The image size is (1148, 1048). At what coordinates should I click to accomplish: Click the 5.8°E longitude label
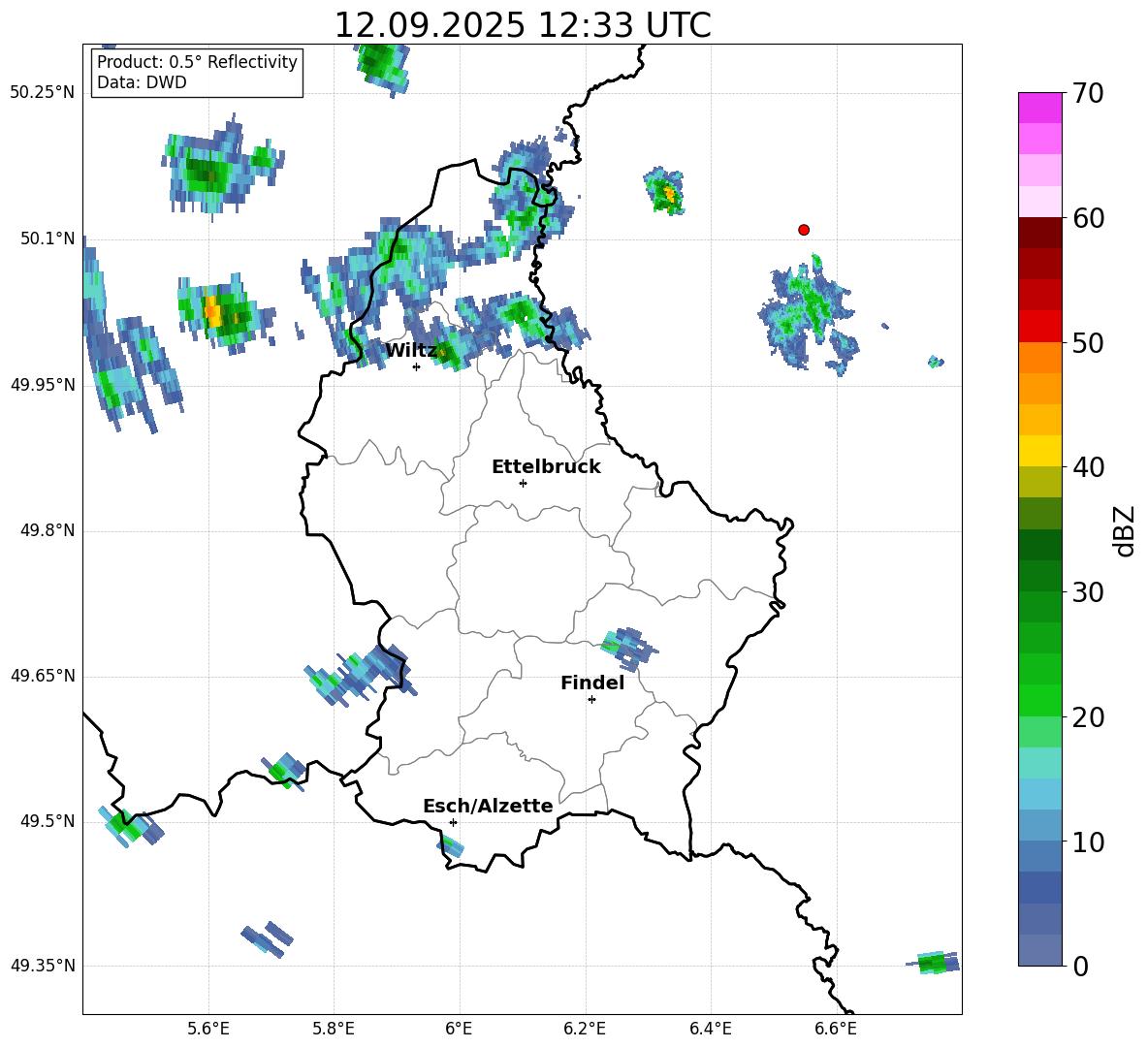point(334,1029)
